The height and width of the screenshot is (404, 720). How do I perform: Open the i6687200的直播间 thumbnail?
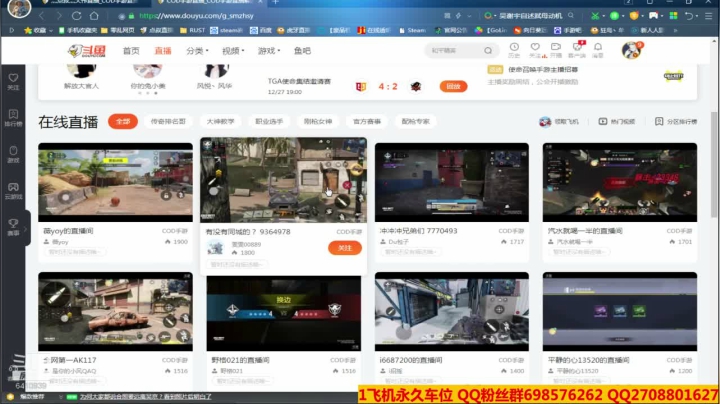pos(451,312)
